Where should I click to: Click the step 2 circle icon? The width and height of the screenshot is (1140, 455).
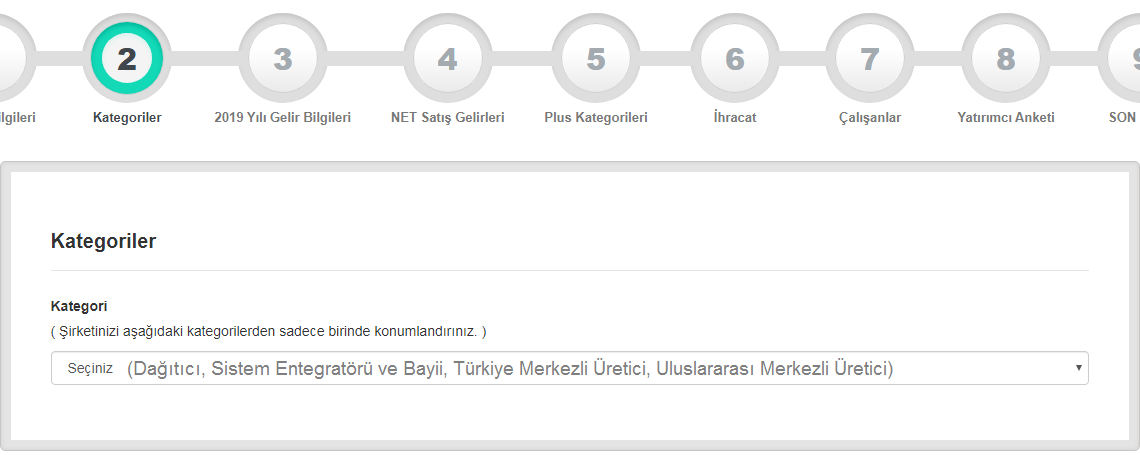(x=127, y=59)
